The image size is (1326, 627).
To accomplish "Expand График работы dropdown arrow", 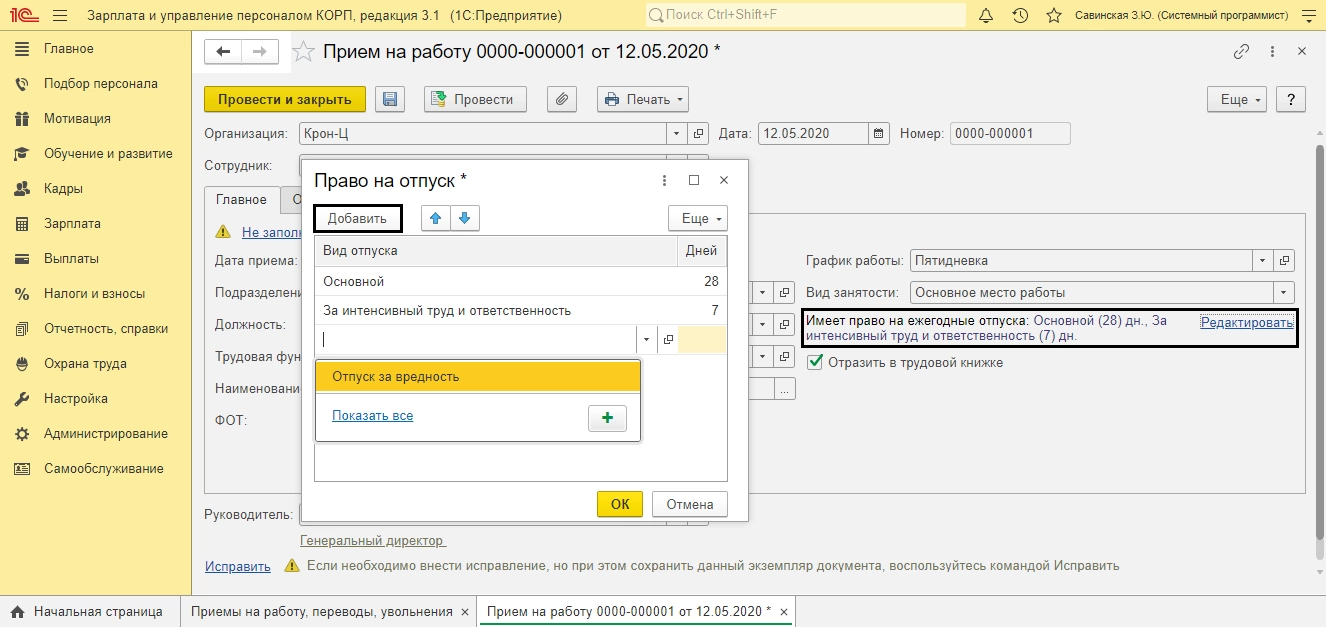I will (x=1263, y=260).
